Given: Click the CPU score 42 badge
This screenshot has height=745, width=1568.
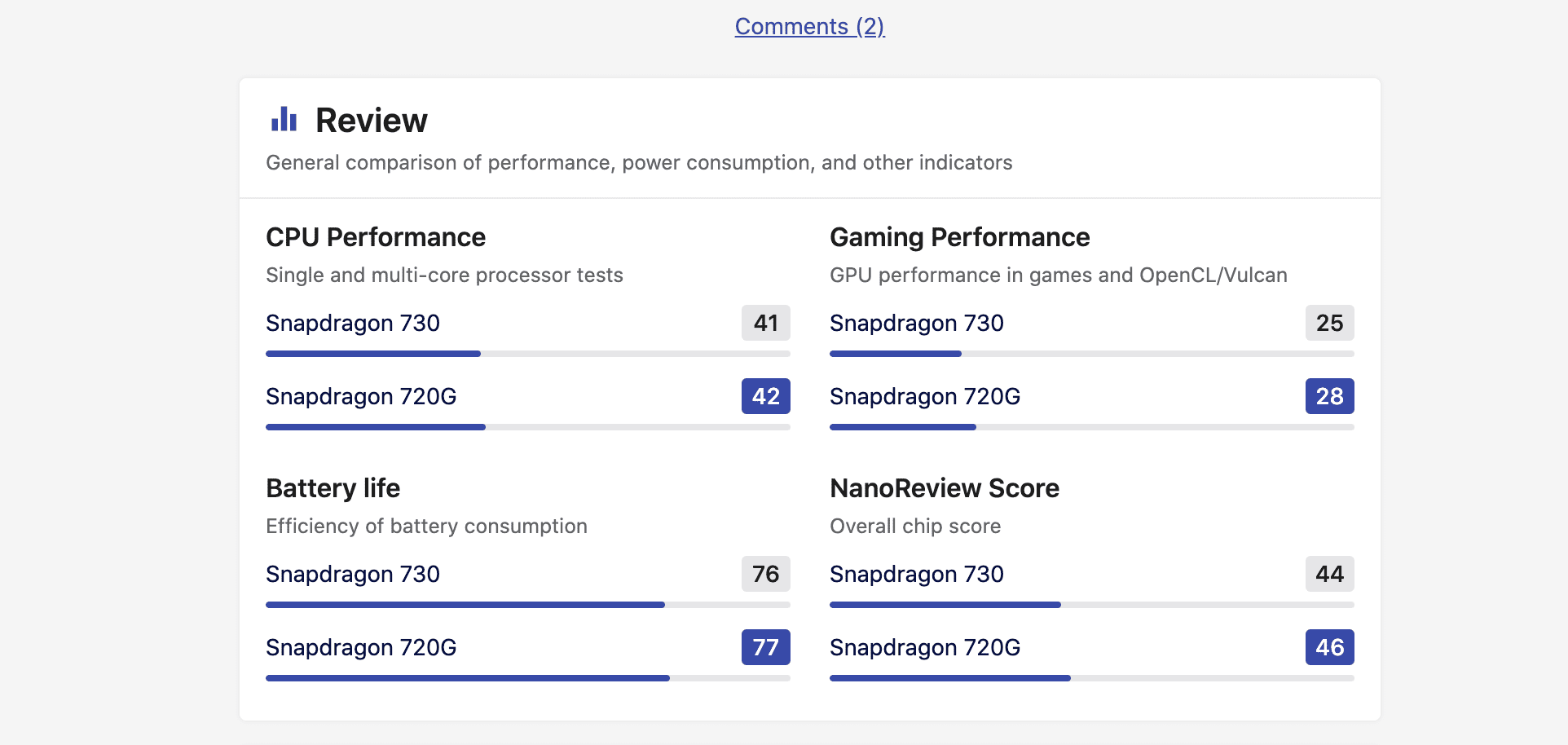Looking at the screenshot, I should point(765,396).
